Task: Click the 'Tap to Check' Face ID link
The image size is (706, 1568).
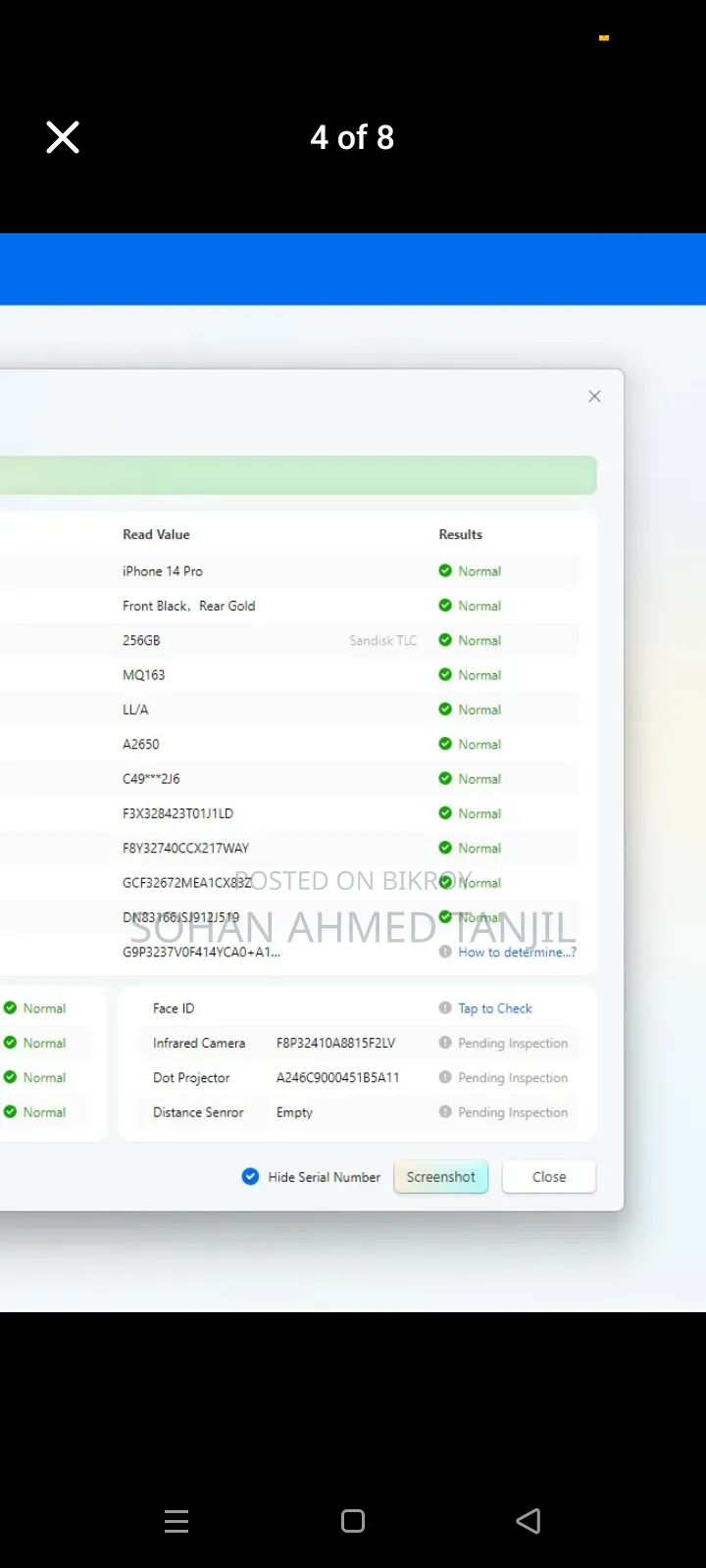Action: click(x=495, y=1008)
